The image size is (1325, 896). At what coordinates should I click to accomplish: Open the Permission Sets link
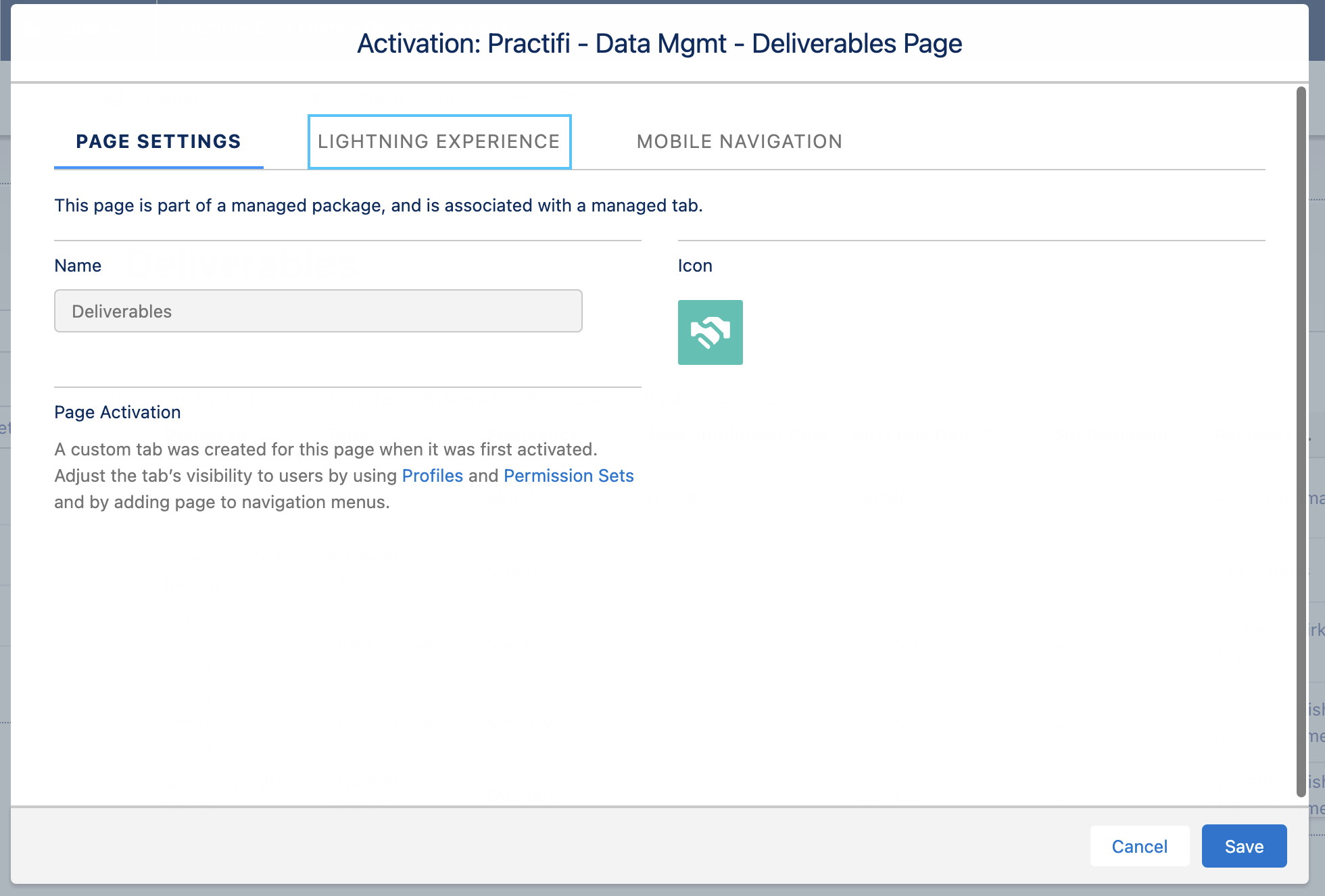point(569,476)
